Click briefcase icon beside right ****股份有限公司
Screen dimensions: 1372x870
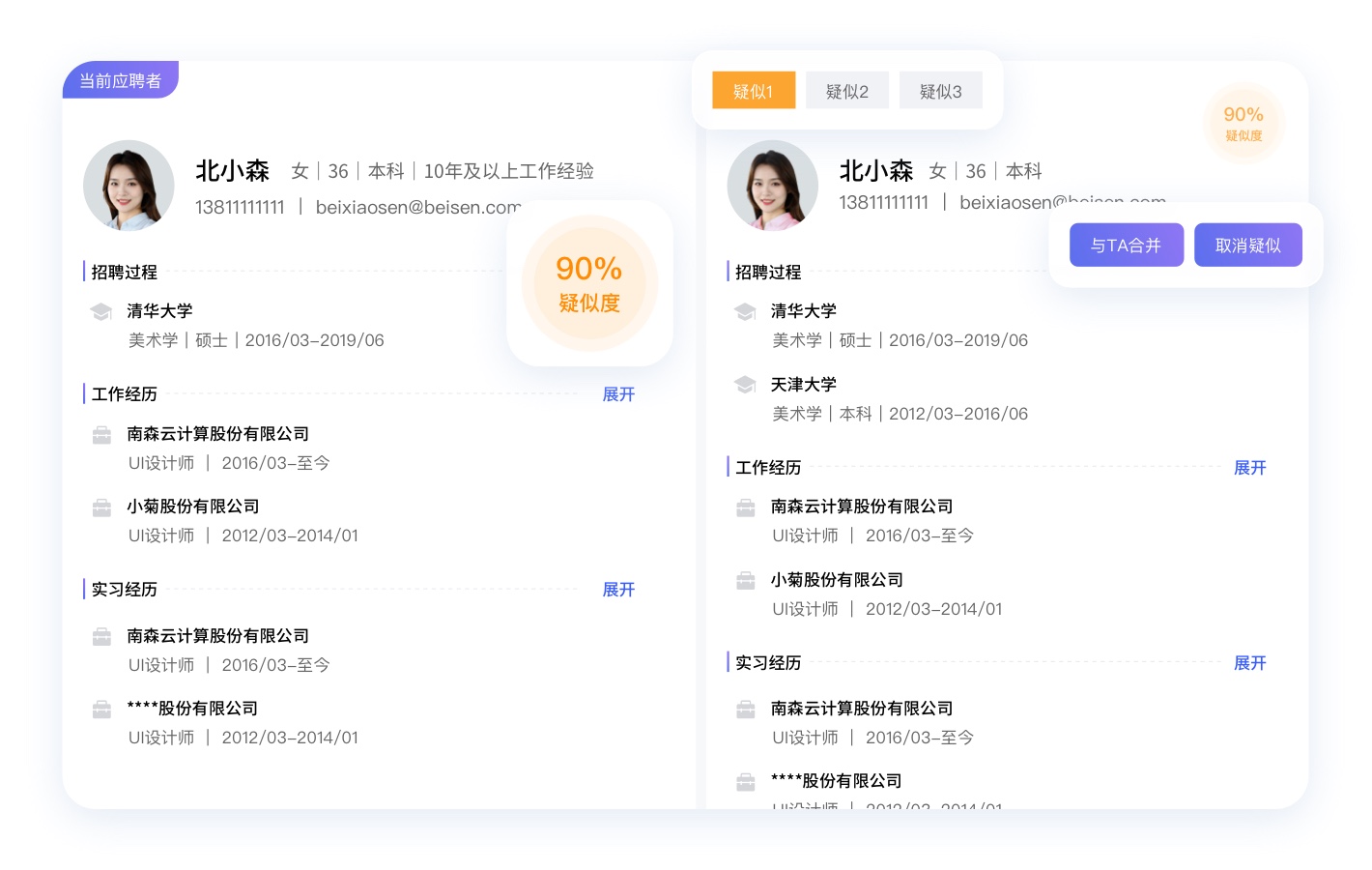[745, 782]
